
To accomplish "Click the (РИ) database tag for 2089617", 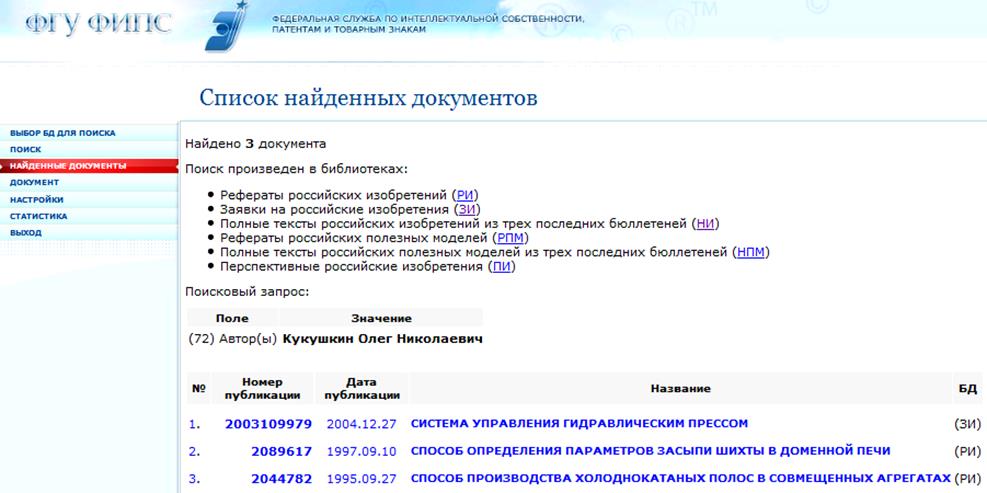I will point(968,451).
